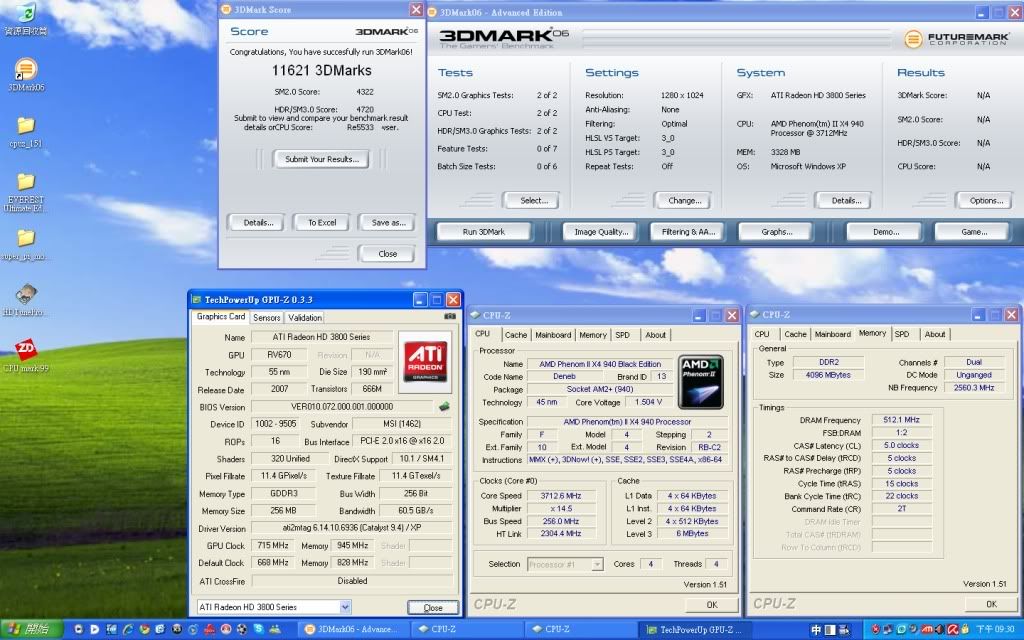Click the '512.1 MHz' DRAM Frequency value
The width and height of the screenshot is (1024, 640).
tap(901, 420)
